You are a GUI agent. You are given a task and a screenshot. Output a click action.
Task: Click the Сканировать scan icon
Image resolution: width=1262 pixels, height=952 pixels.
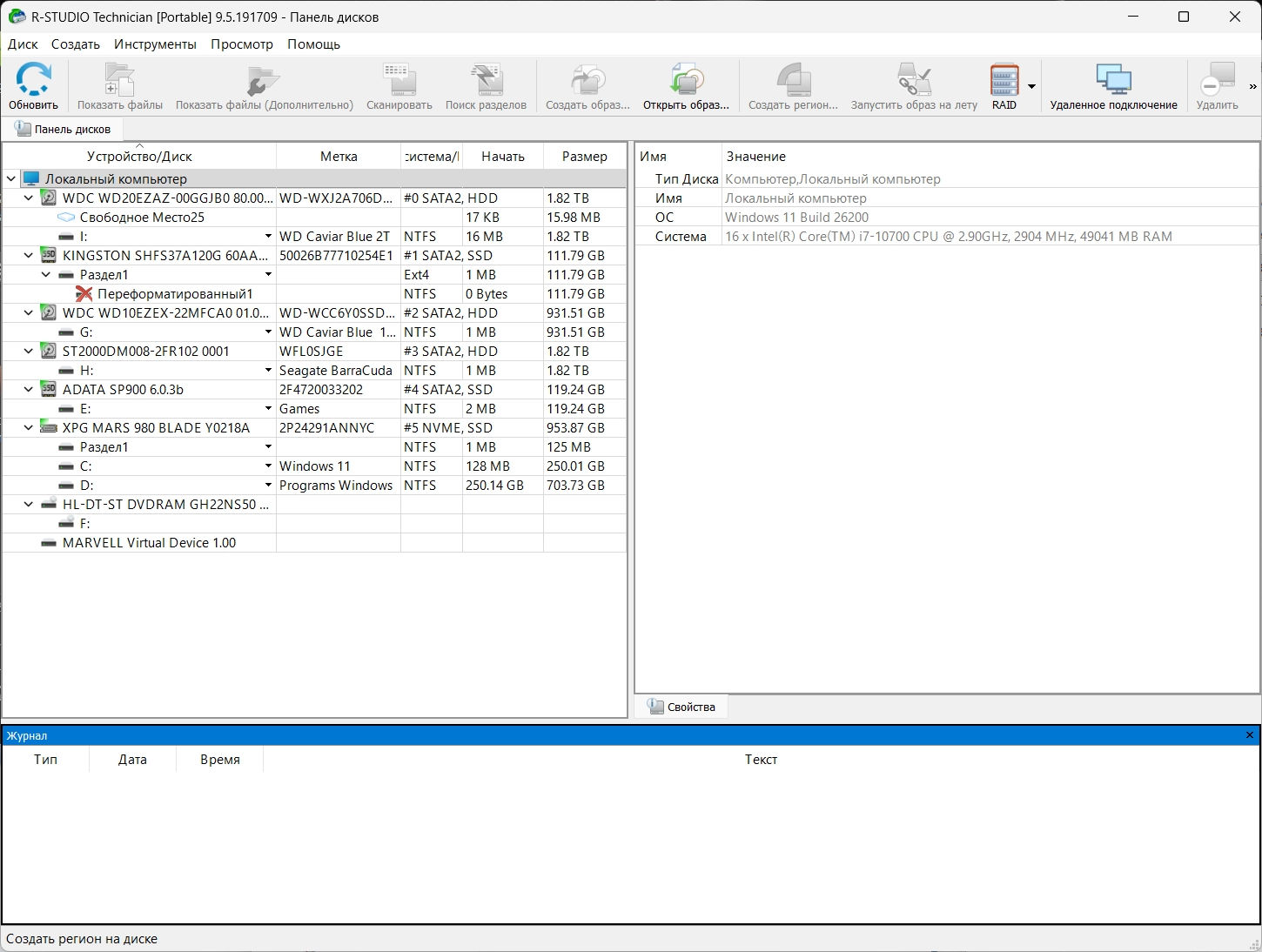[x=399, y=81]
